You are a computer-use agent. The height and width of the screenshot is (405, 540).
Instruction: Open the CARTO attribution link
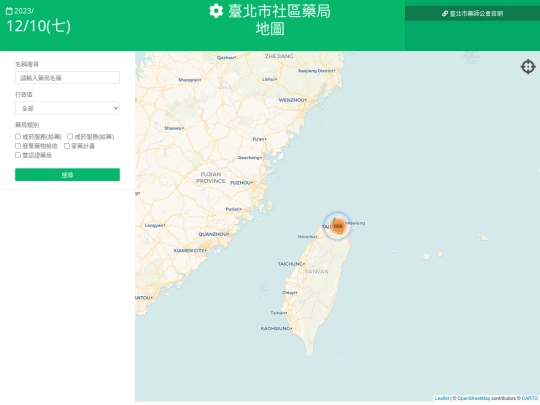[530, 398]
